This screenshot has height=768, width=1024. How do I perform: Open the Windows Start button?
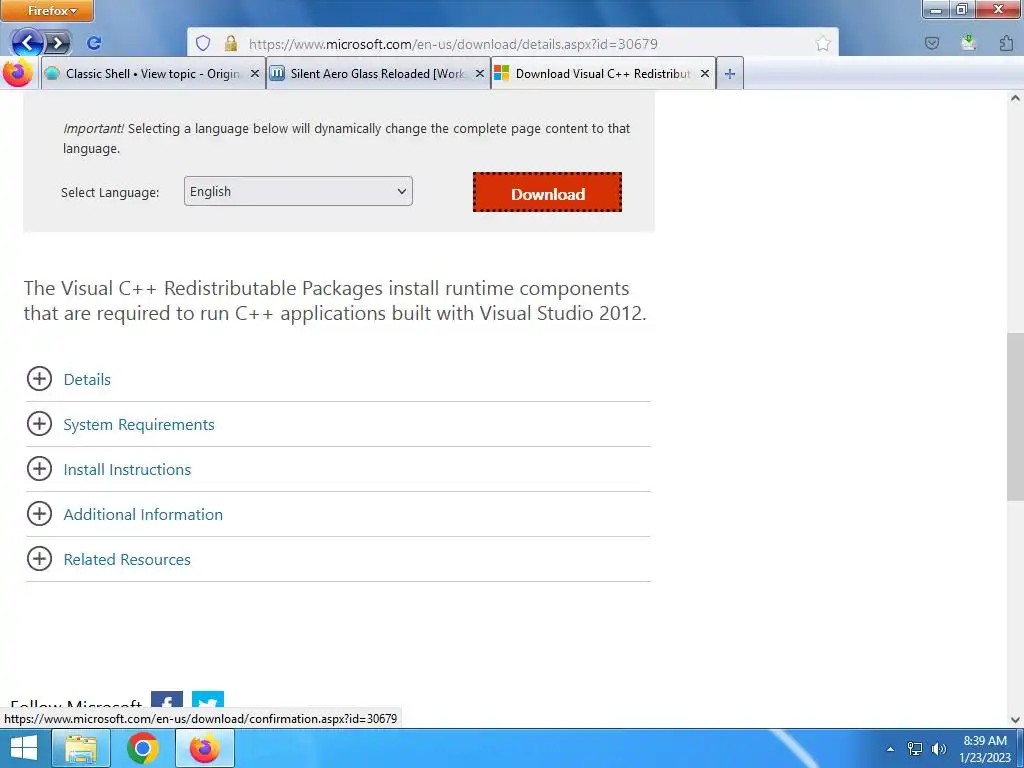pos(24,748)
